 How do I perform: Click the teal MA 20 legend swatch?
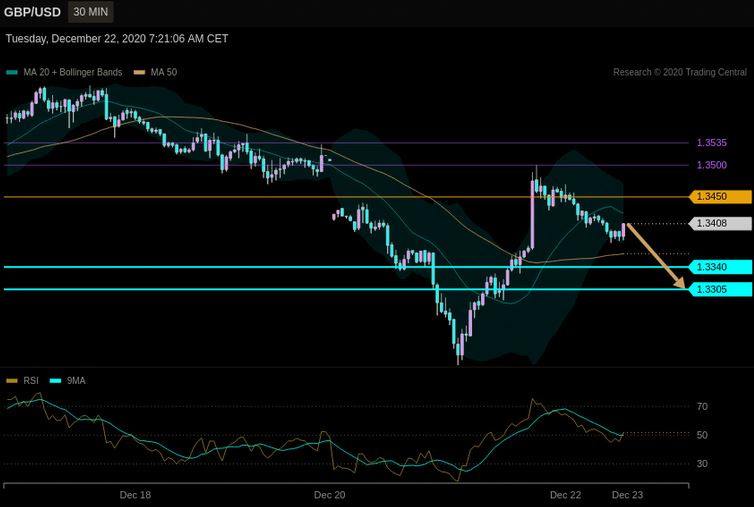(12, 73)
